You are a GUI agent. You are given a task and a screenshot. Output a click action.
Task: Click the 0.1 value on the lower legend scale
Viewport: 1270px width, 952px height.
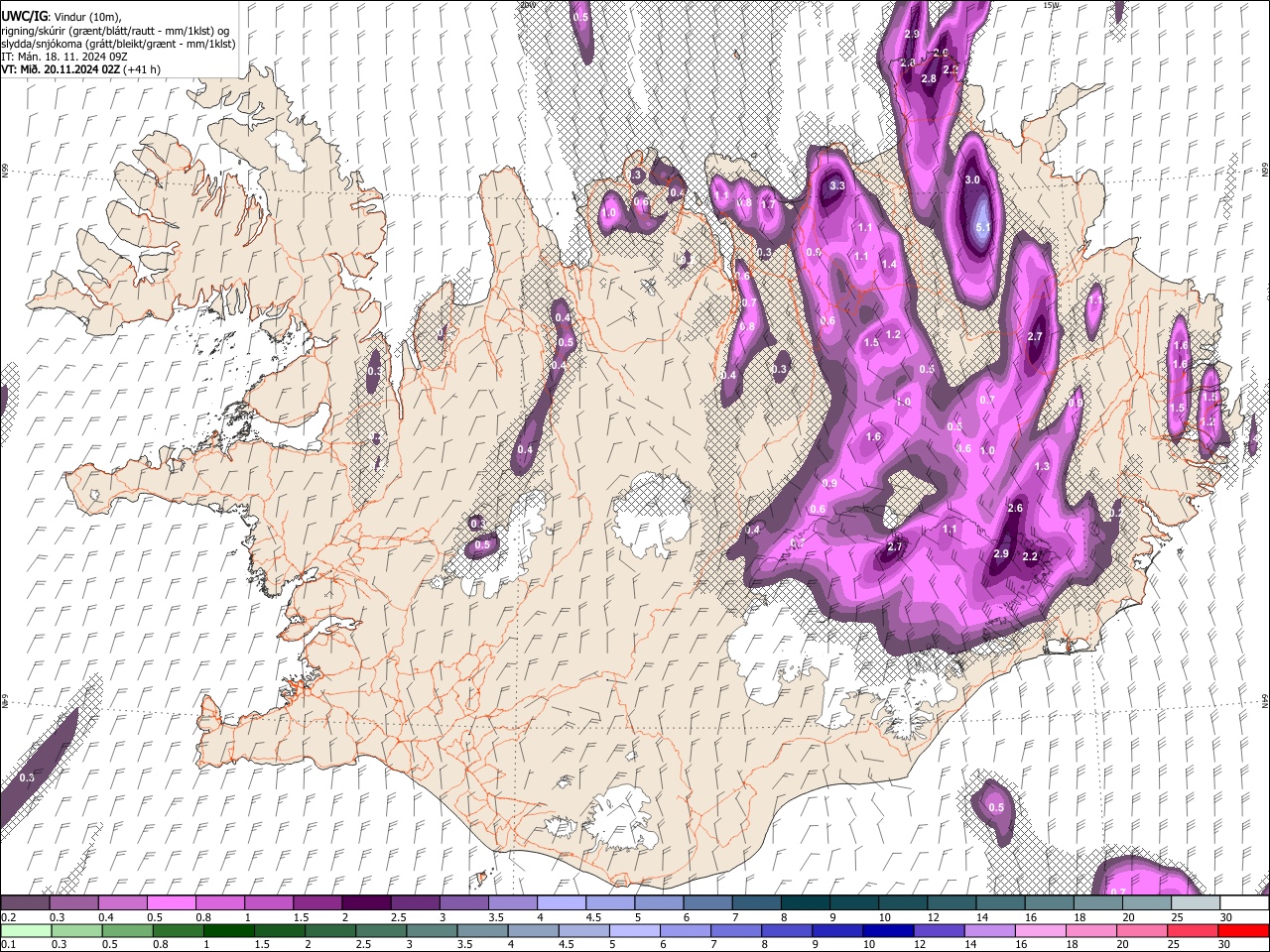tap(9, 945)
